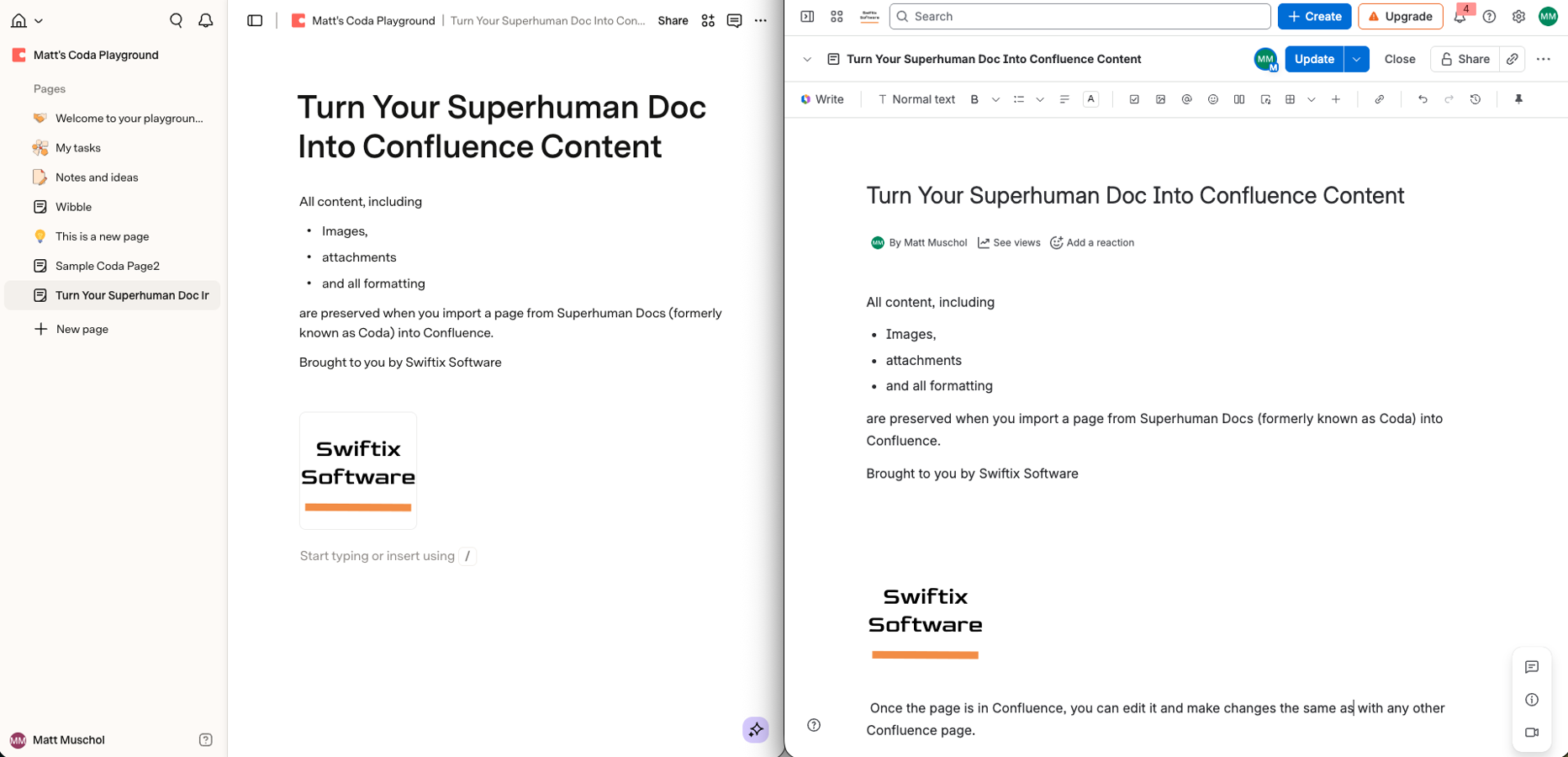The height and width of the screenshot is (757, 1568).
Task: Pin the Confluence editor toolbar
Action: 1518,99
